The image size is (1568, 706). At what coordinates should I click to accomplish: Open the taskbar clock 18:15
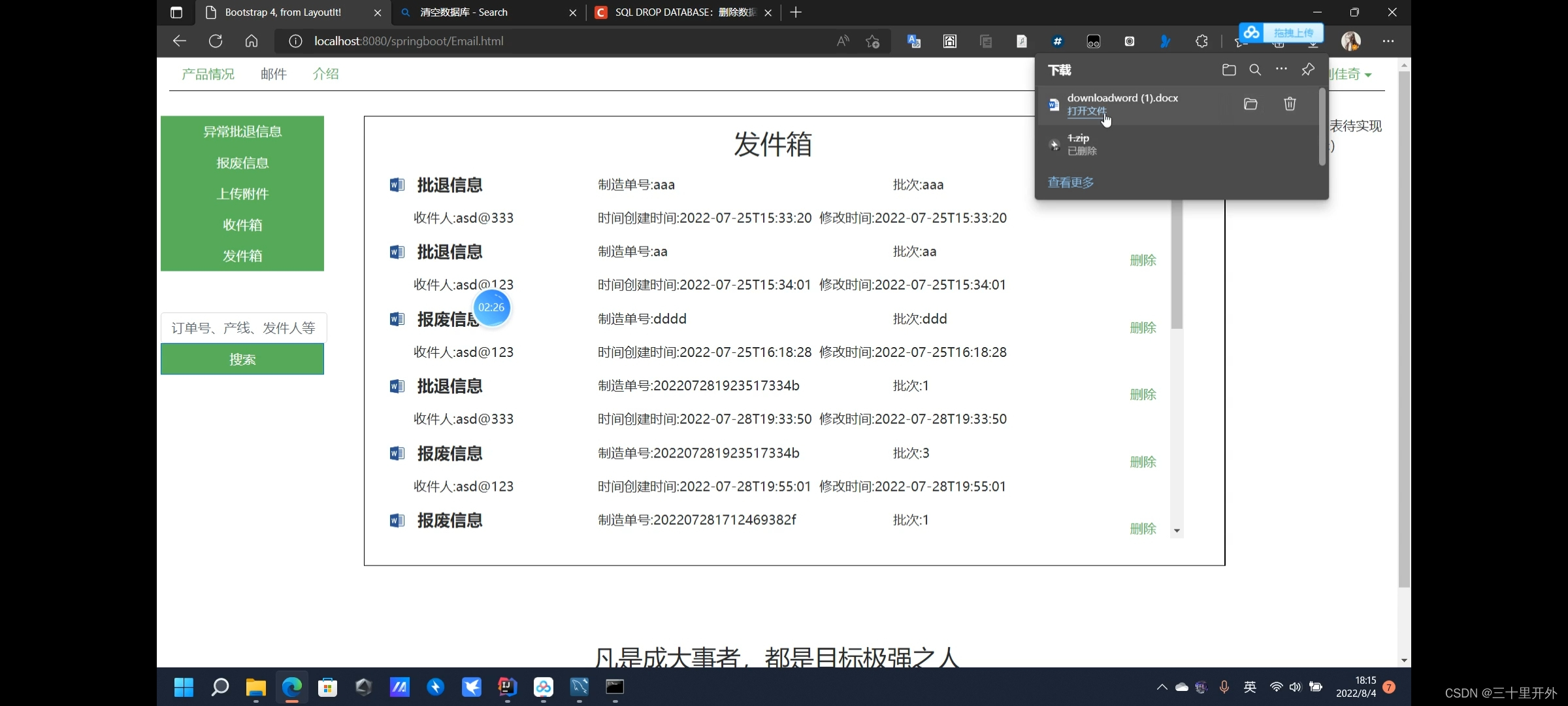(1356, 687)
